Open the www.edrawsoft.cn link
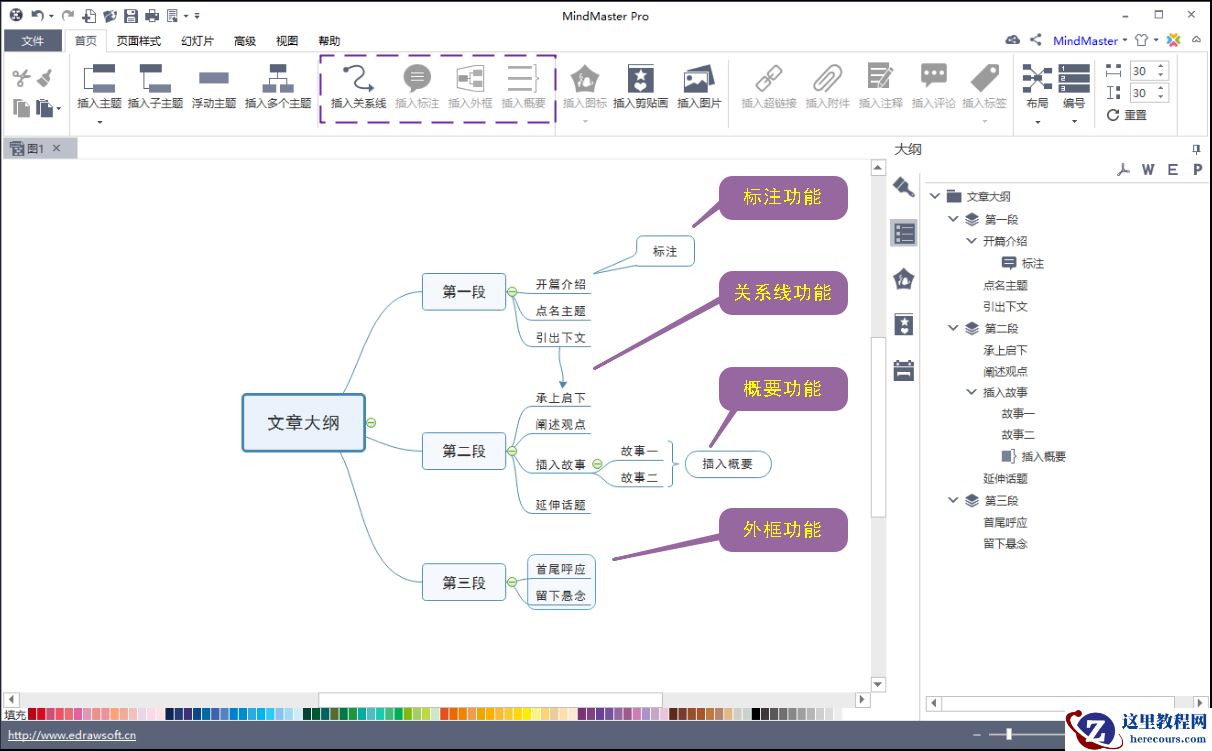Viewport: 1212px width, 751px height. pos(72,735)
